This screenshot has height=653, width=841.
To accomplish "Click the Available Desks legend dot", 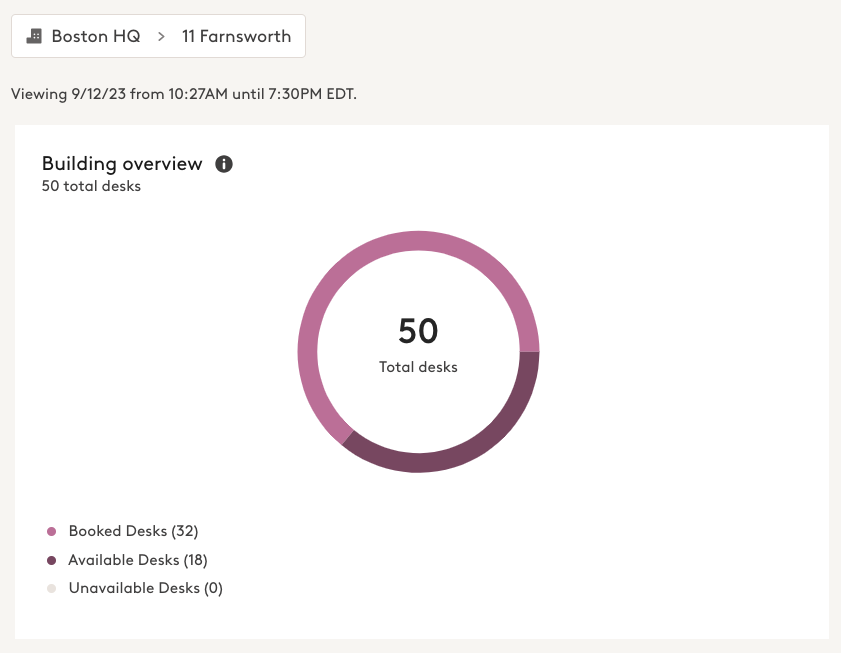I will tap(52, 560).
